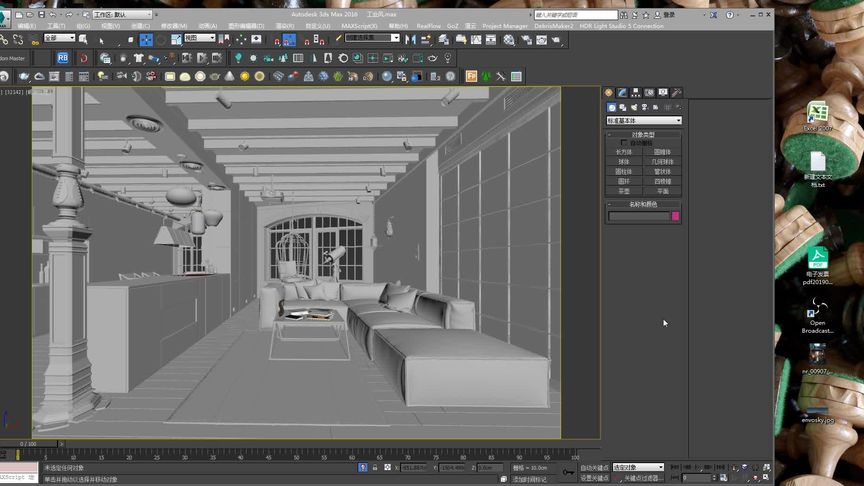
Task: Open the 关键点过滤器 Key Filters button
Action: (x=642, y=478)
